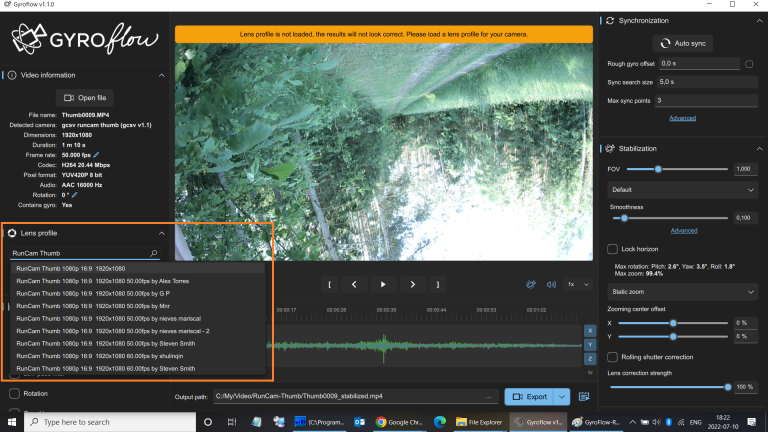Click the lens profile search field
The width and height of the screenshot is (768, 432).
84,253
